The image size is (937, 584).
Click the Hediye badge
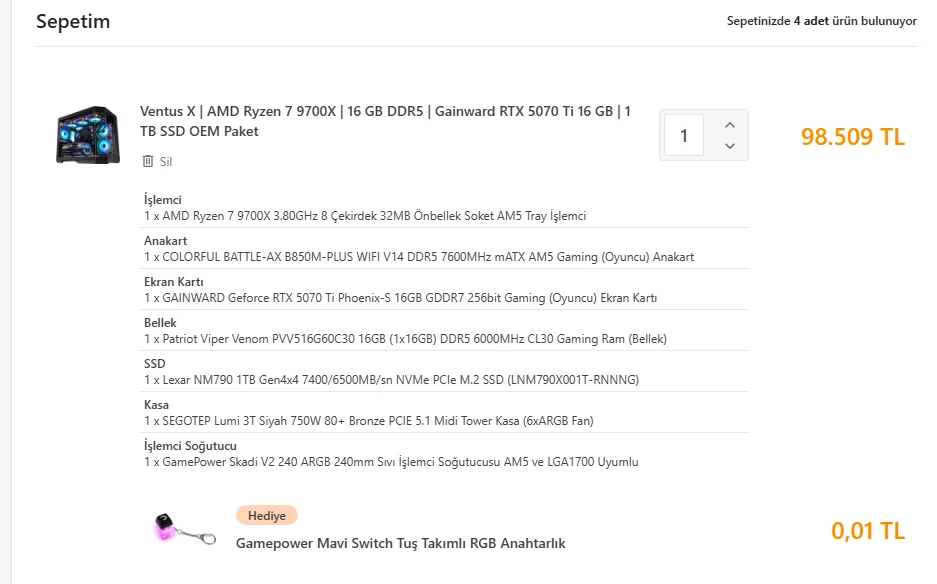[267, 515]
